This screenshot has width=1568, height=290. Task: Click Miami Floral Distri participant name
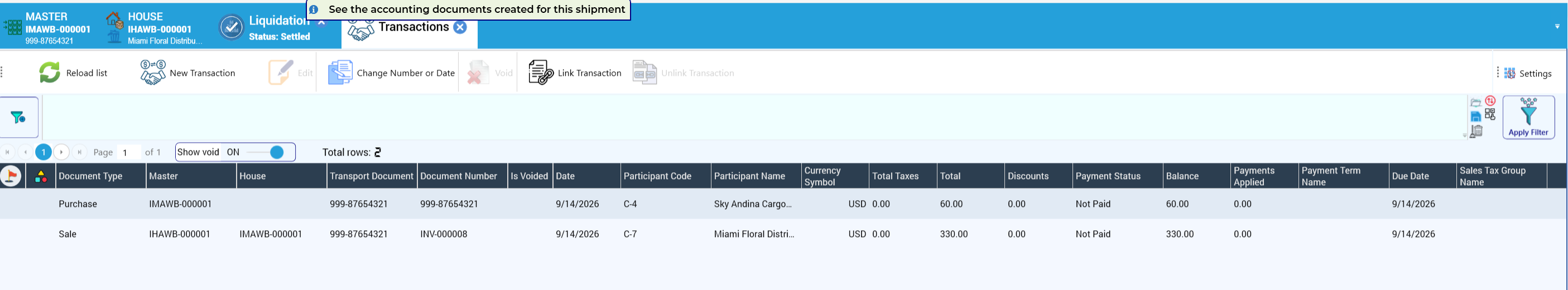click(x=754, y=234)
